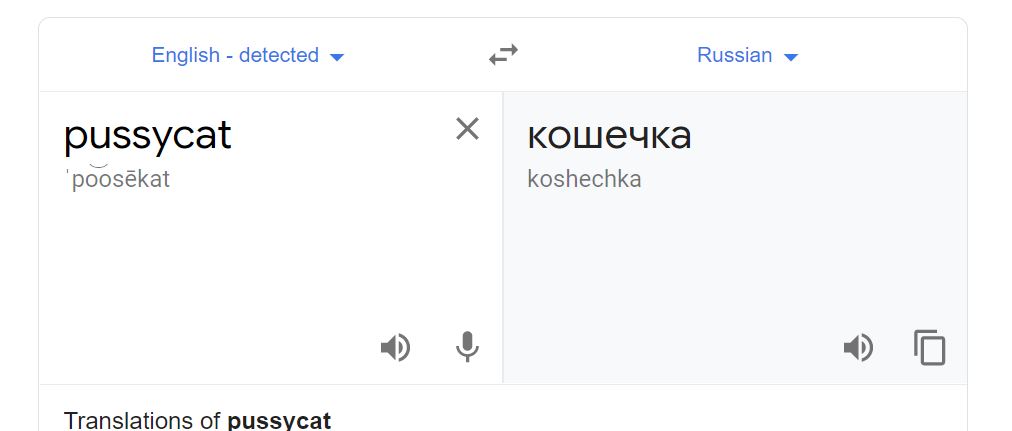Start voice input with the microphone
1012x431 pixels.
point(467,347)
